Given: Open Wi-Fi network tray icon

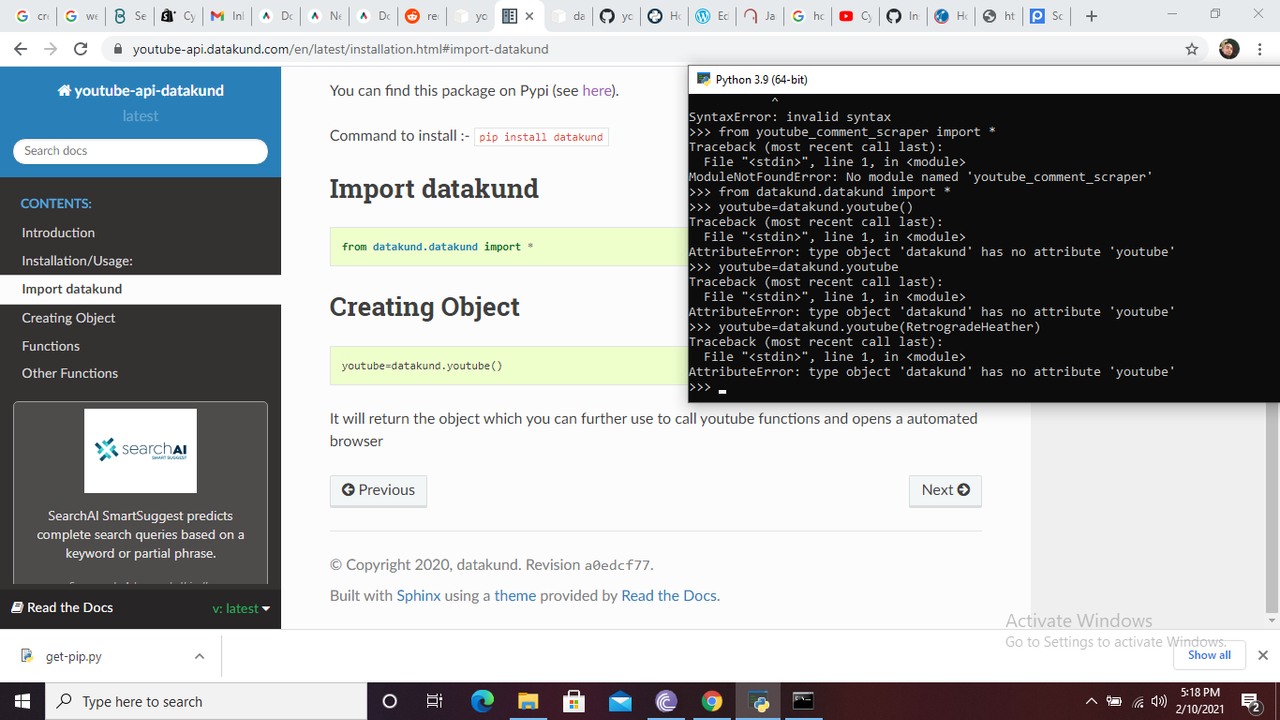Looking at the screenshot, I should pos(1138,701).
